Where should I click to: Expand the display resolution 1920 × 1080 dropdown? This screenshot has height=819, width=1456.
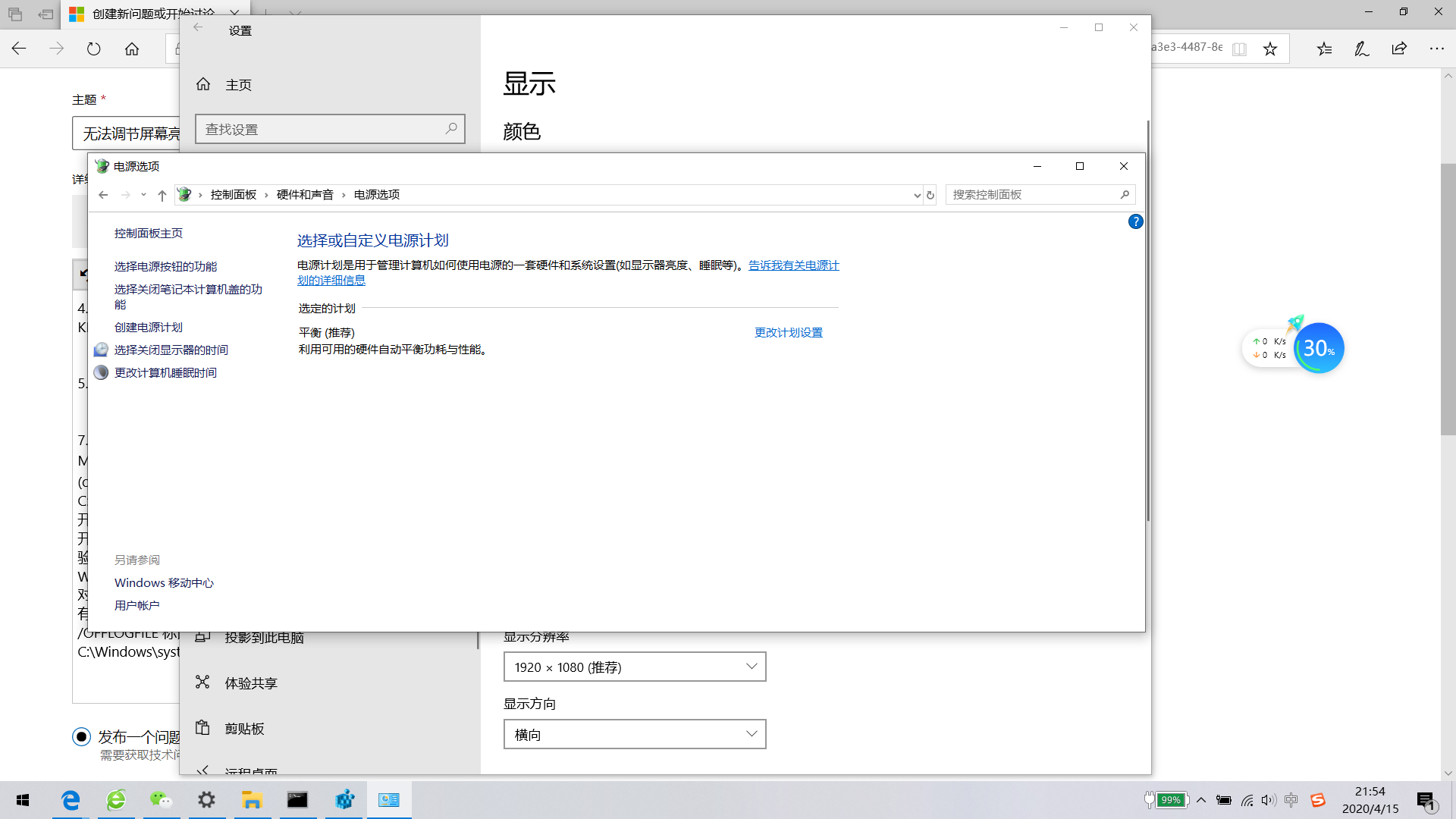pos(635,667)
